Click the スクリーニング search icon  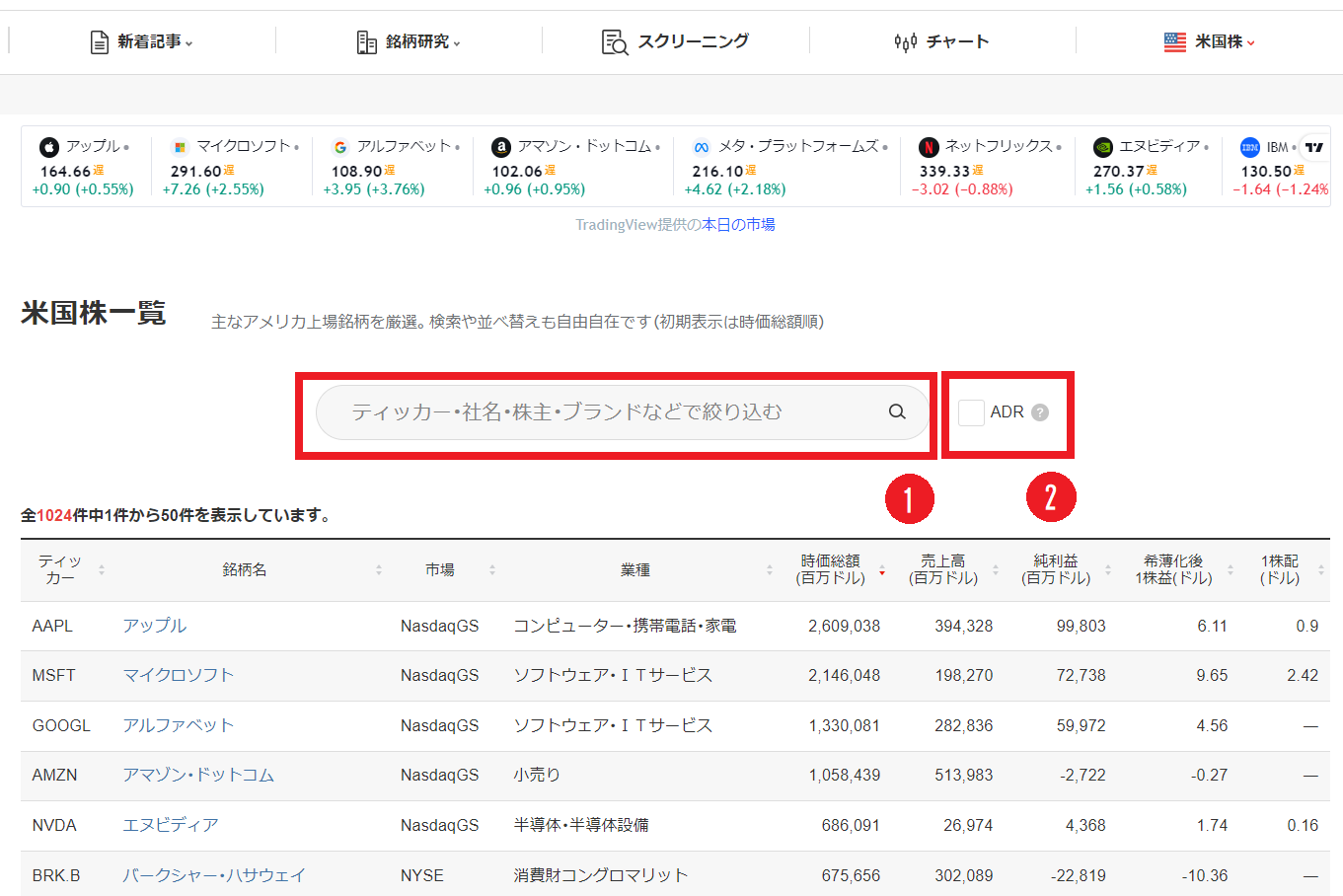[x=615, y=41]
